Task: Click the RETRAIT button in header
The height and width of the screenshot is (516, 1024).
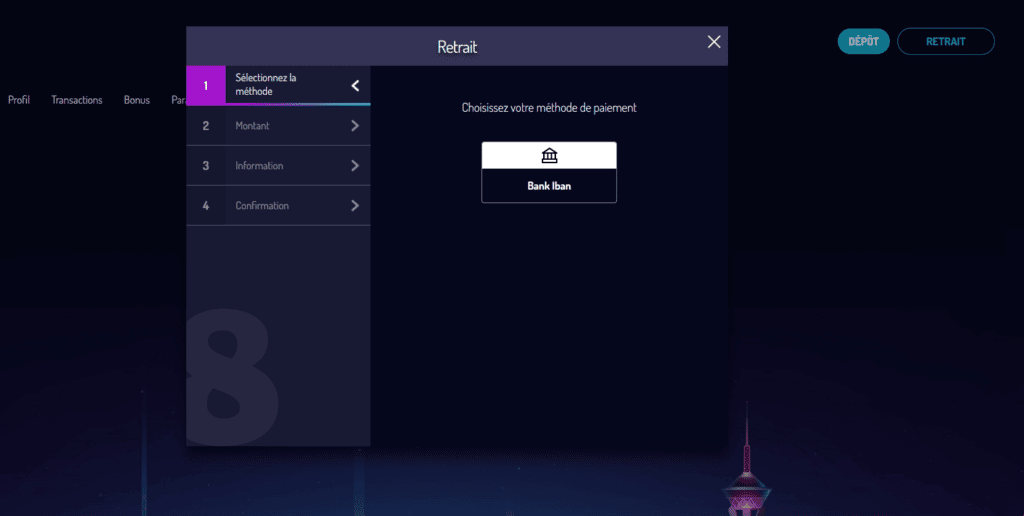Action: pos(946,41)
